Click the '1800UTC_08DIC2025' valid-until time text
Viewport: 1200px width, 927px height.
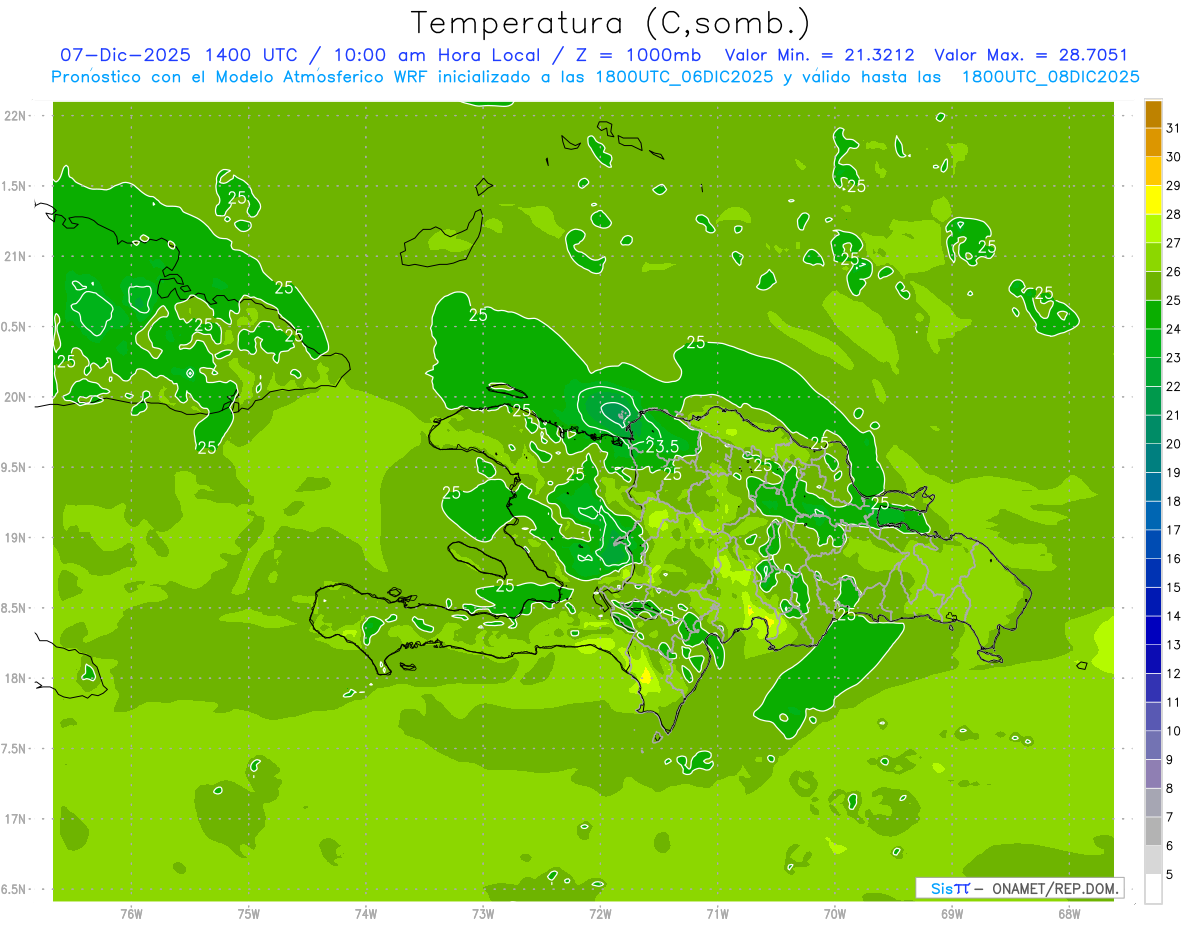pos(1051,77)
